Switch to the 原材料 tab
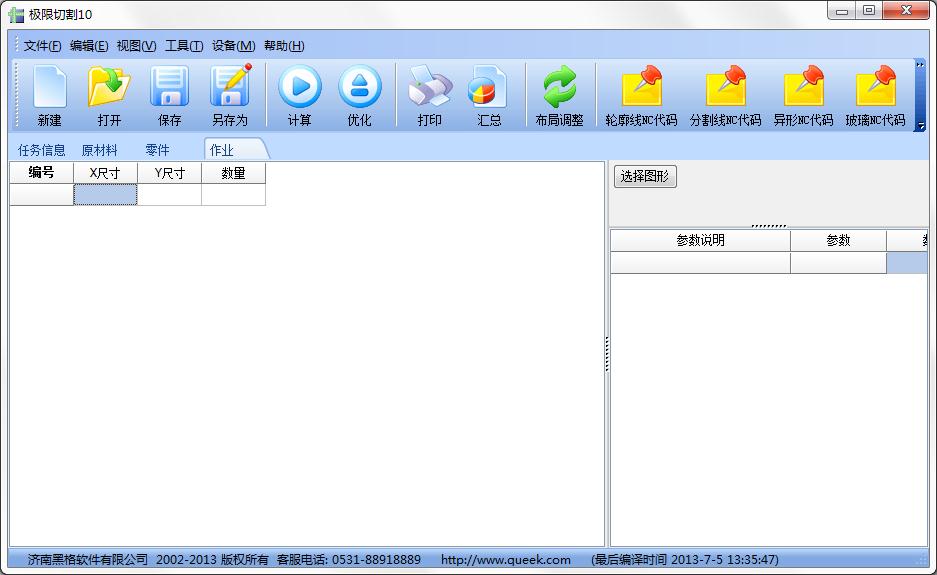Viewport: 937px width, 575px height. pyautogui.click(x=99, y=150)
